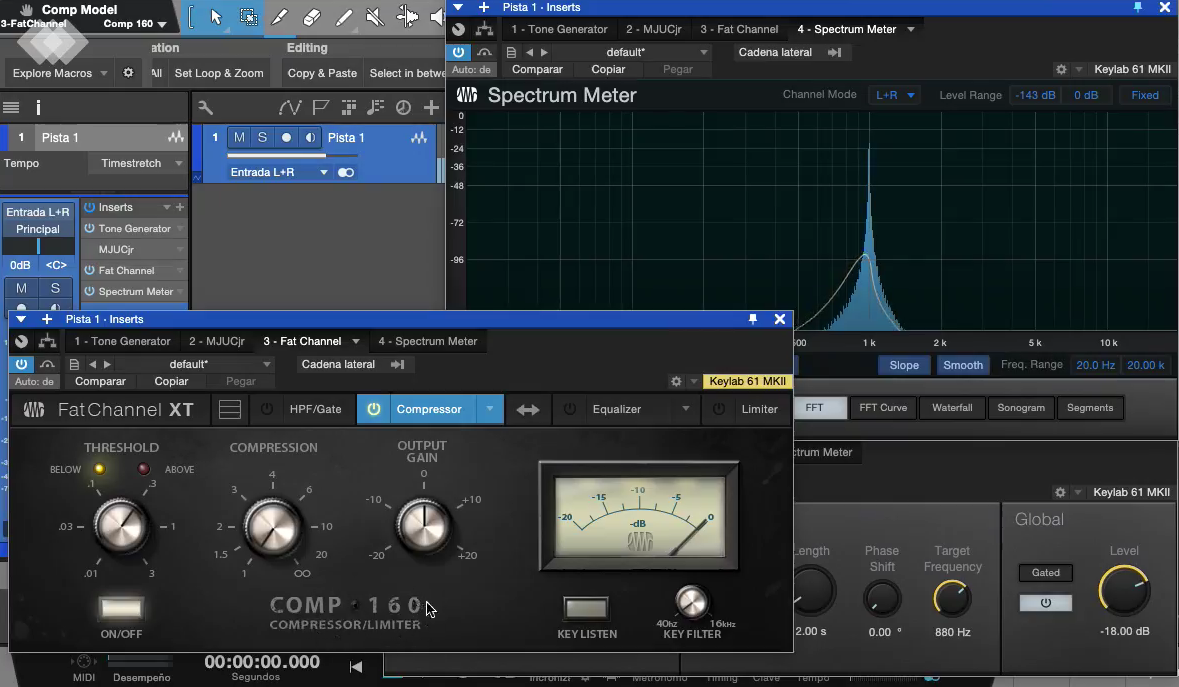Toggle Pista 1 stereo channel mode
This screenshot has height=687, width=1179.
(x=346, y=172)
